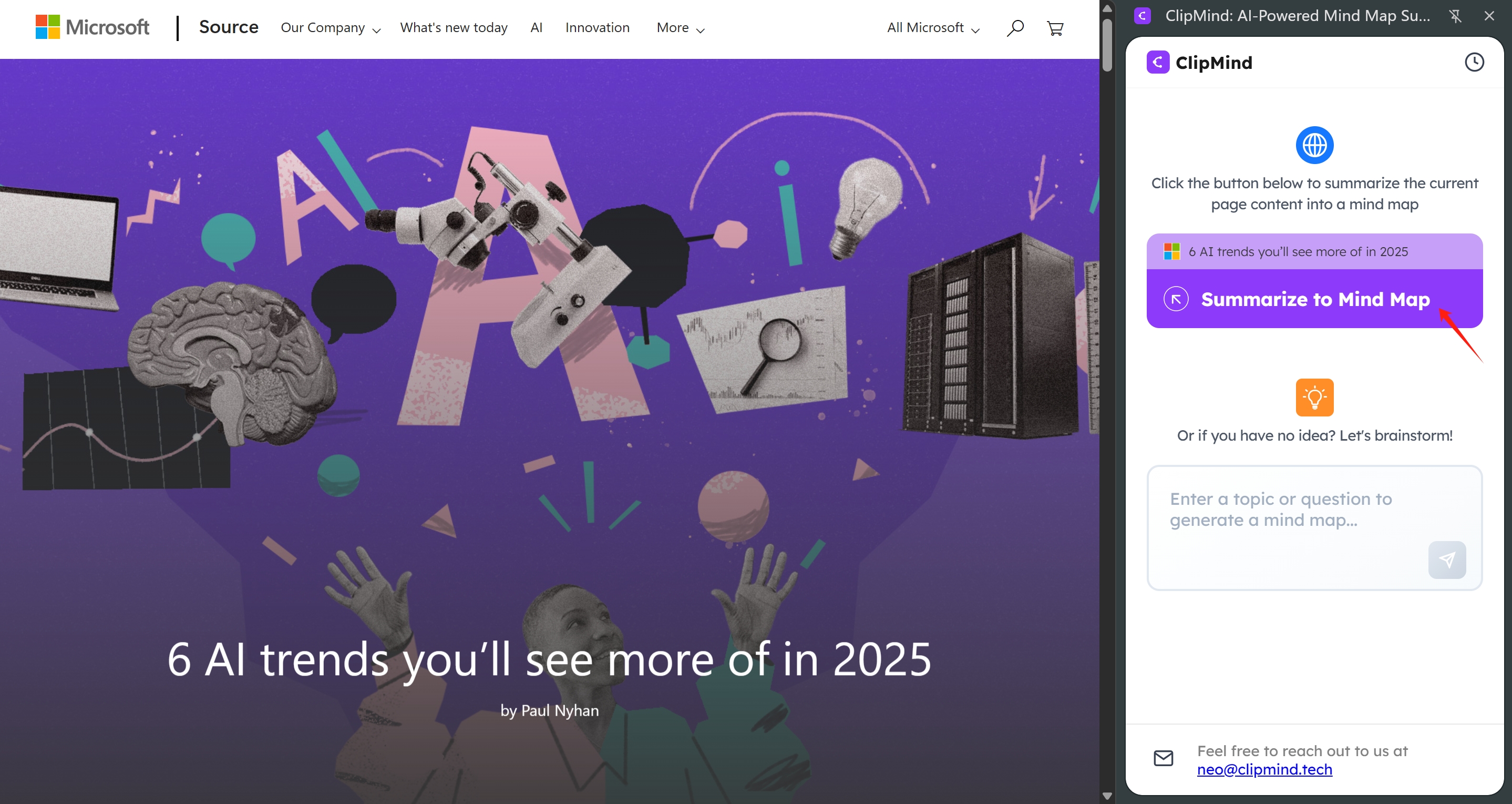1512x804 pixels.
Task: Click the ClipMind logo icon
Action: [1157, 62]
